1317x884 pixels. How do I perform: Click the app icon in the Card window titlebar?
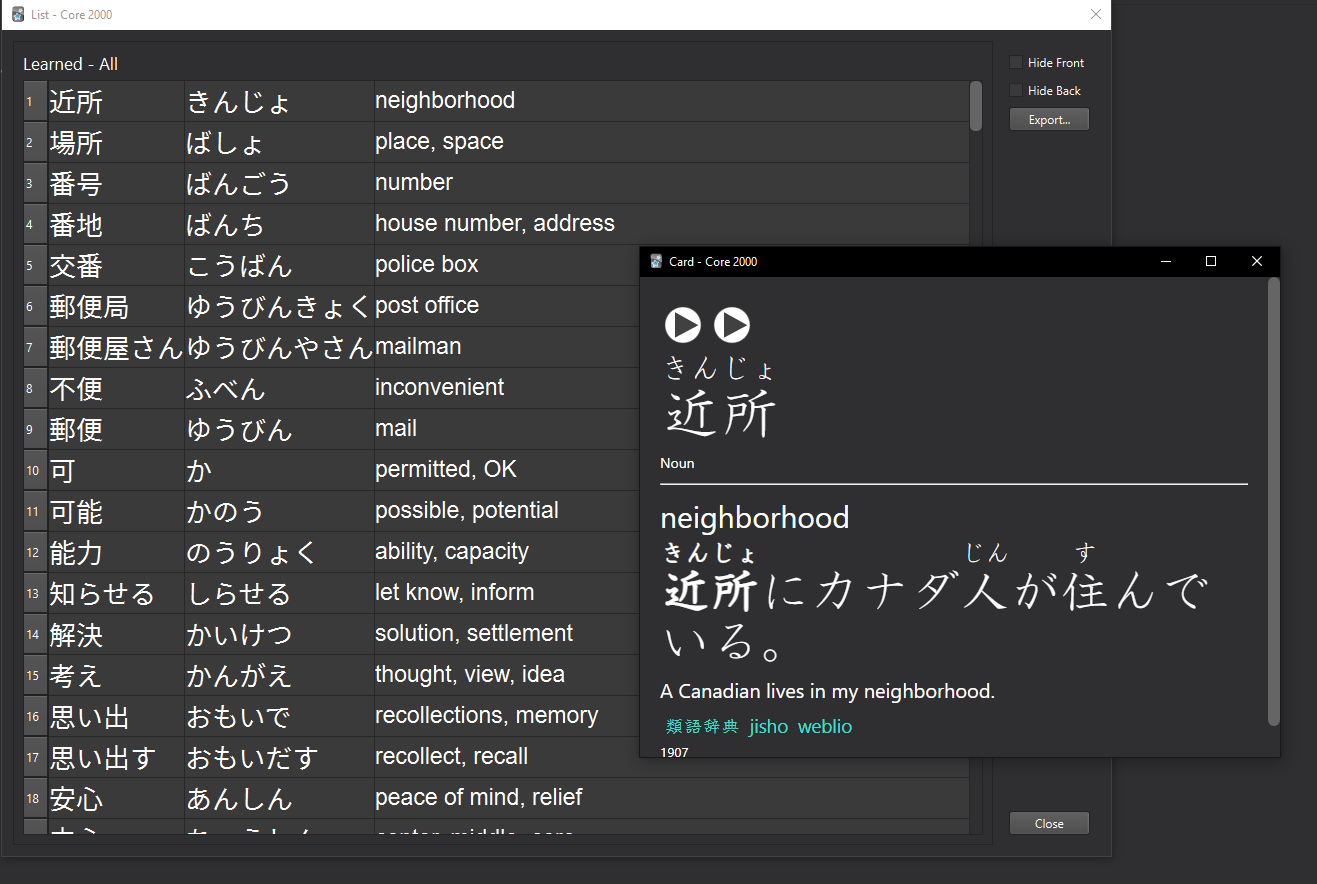pos(655,261)
